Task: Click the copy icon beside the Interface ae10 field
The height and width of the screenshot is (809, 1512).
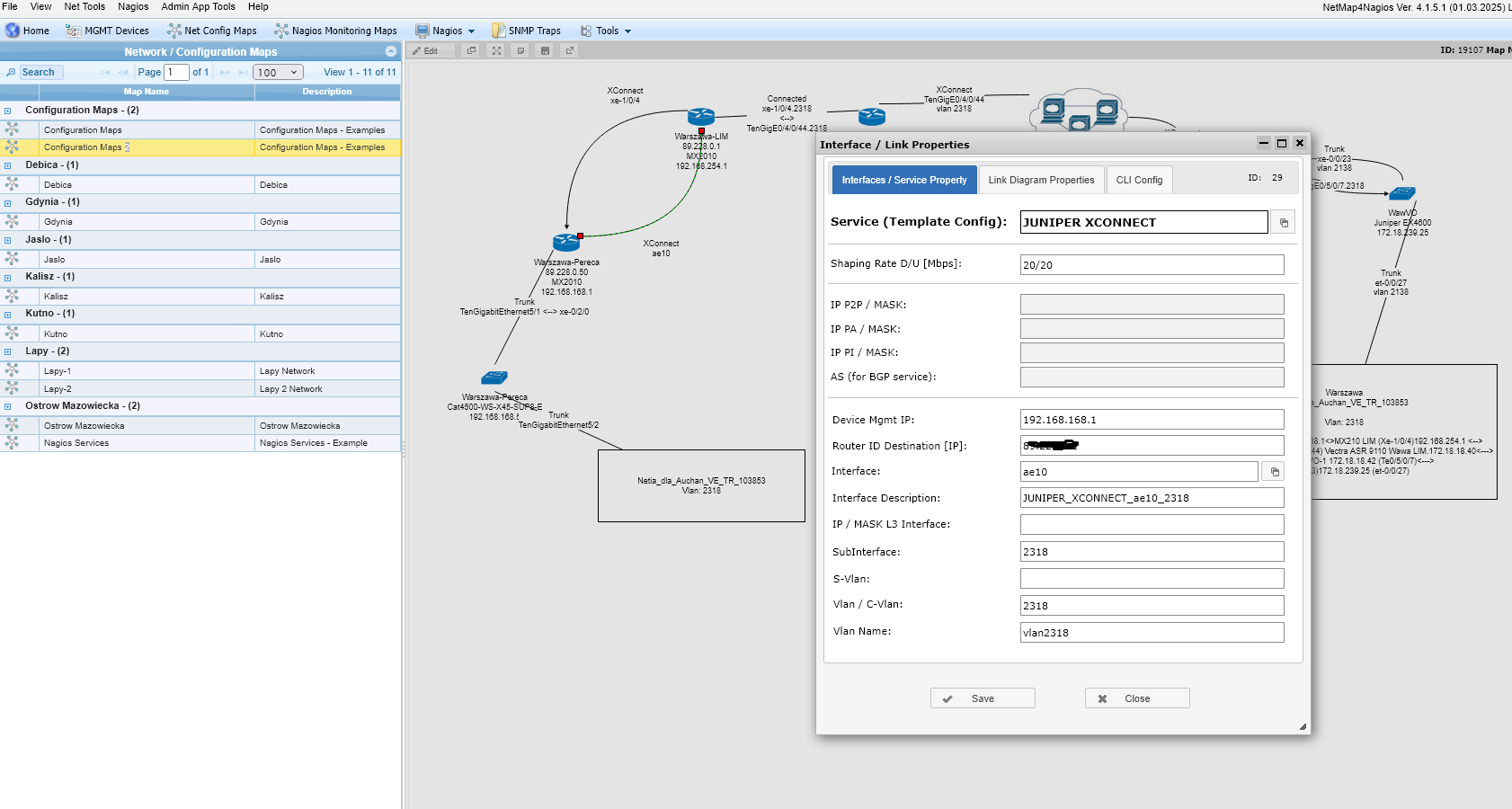Action: coord(1274,471)
